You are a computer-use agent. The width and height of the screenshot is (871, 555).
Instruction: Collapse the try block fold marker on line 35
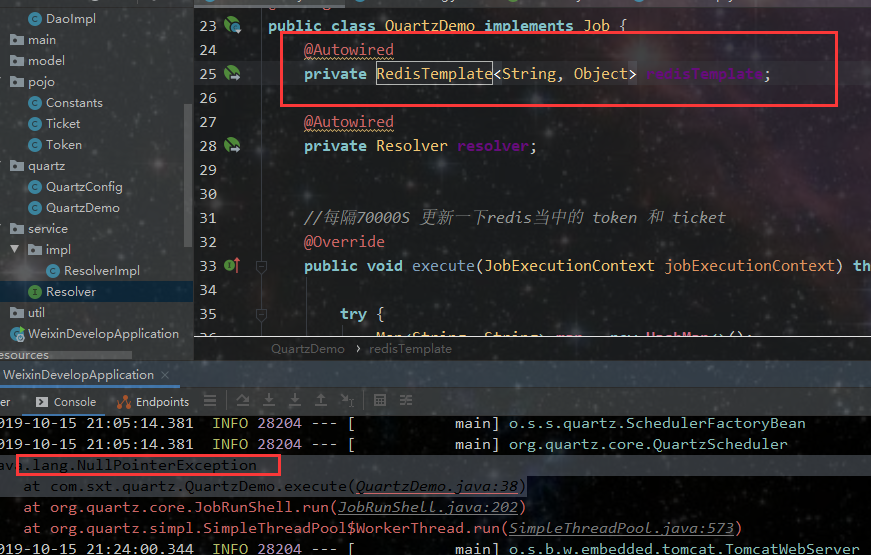(x=261, y=315)
